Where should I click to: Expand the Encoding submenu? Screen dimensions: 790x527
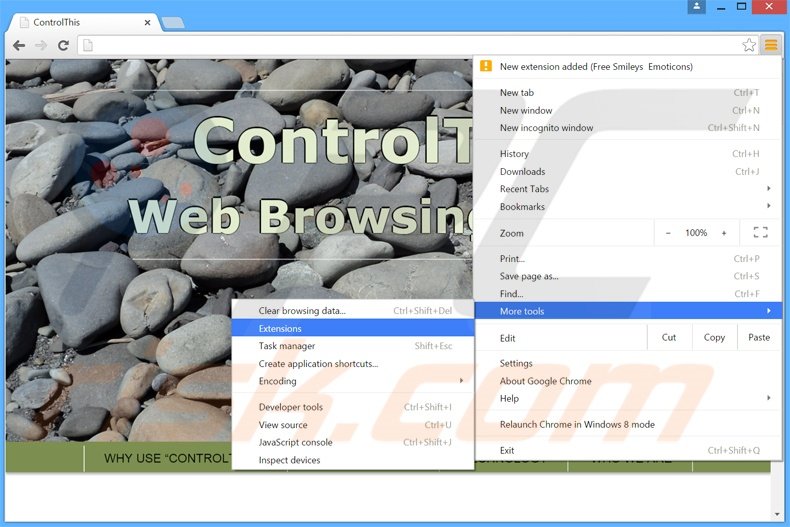[x=353, y=381]
